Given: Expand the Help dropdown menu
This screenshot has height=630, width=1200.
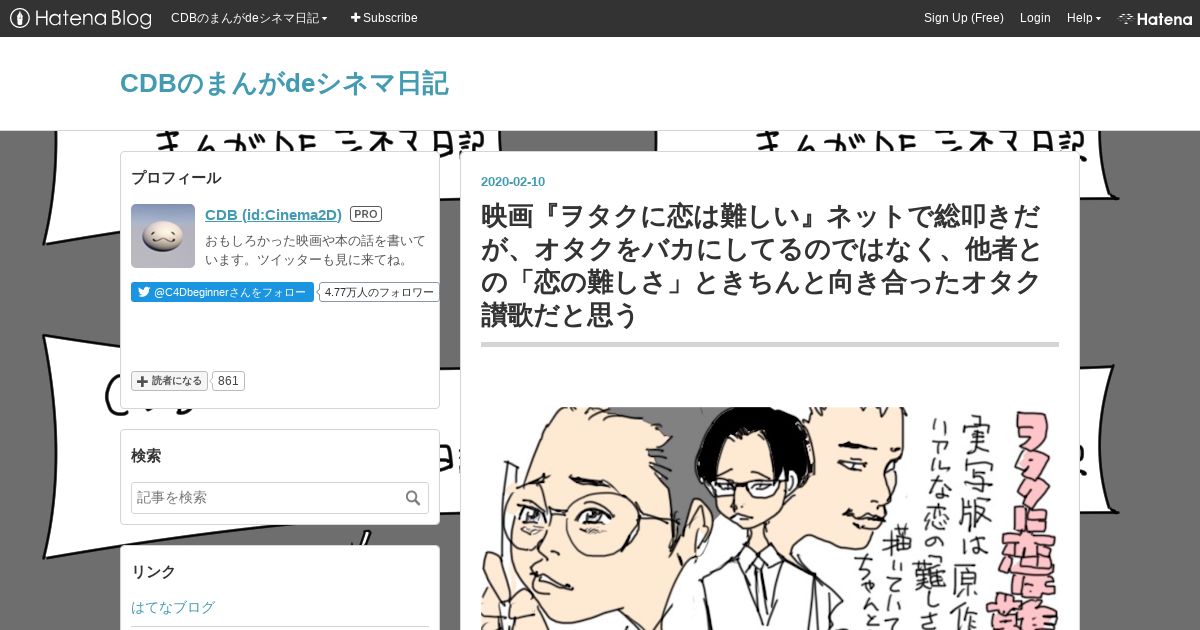Looking at the screenshot, I should [x=1084, y=18].
